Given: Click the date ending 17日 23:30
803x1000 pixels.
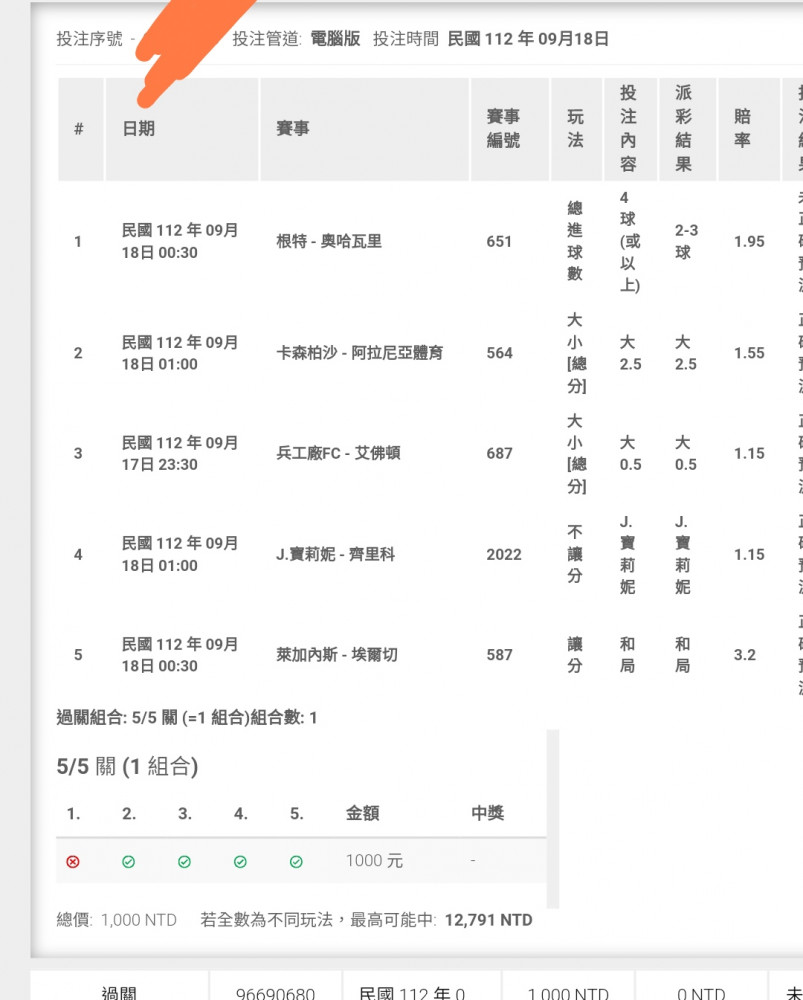Looking at the screenshot, I should [180, 453].
